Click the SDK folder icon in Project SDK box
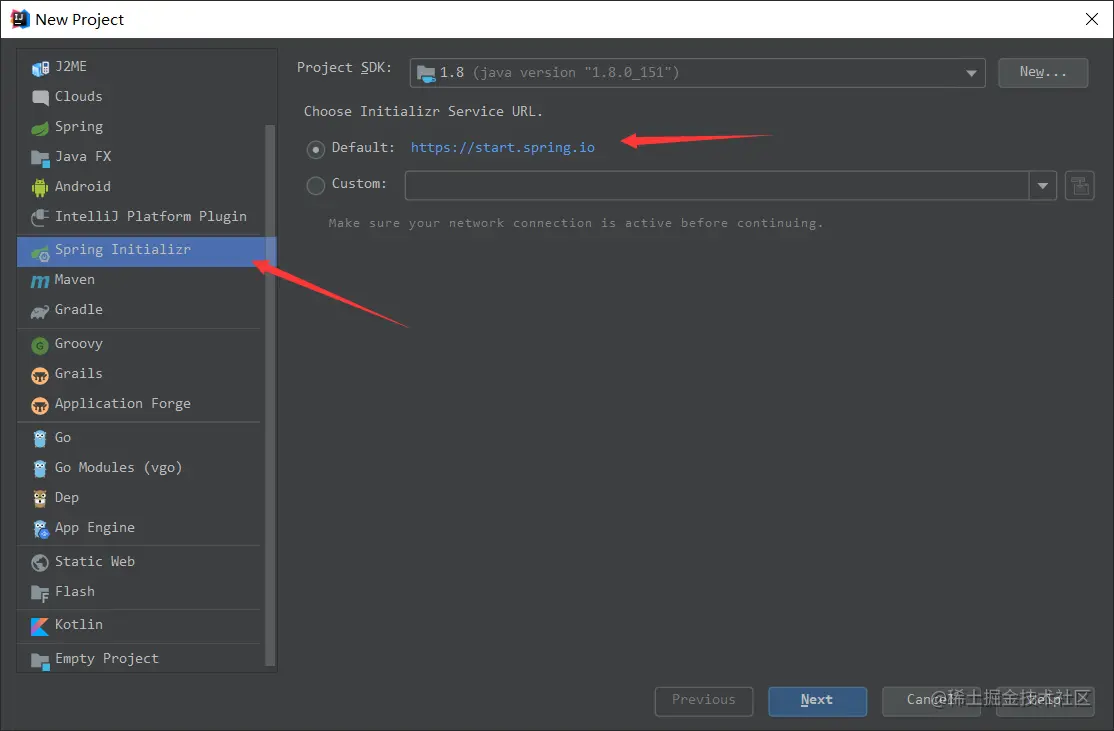 point(426,73)
